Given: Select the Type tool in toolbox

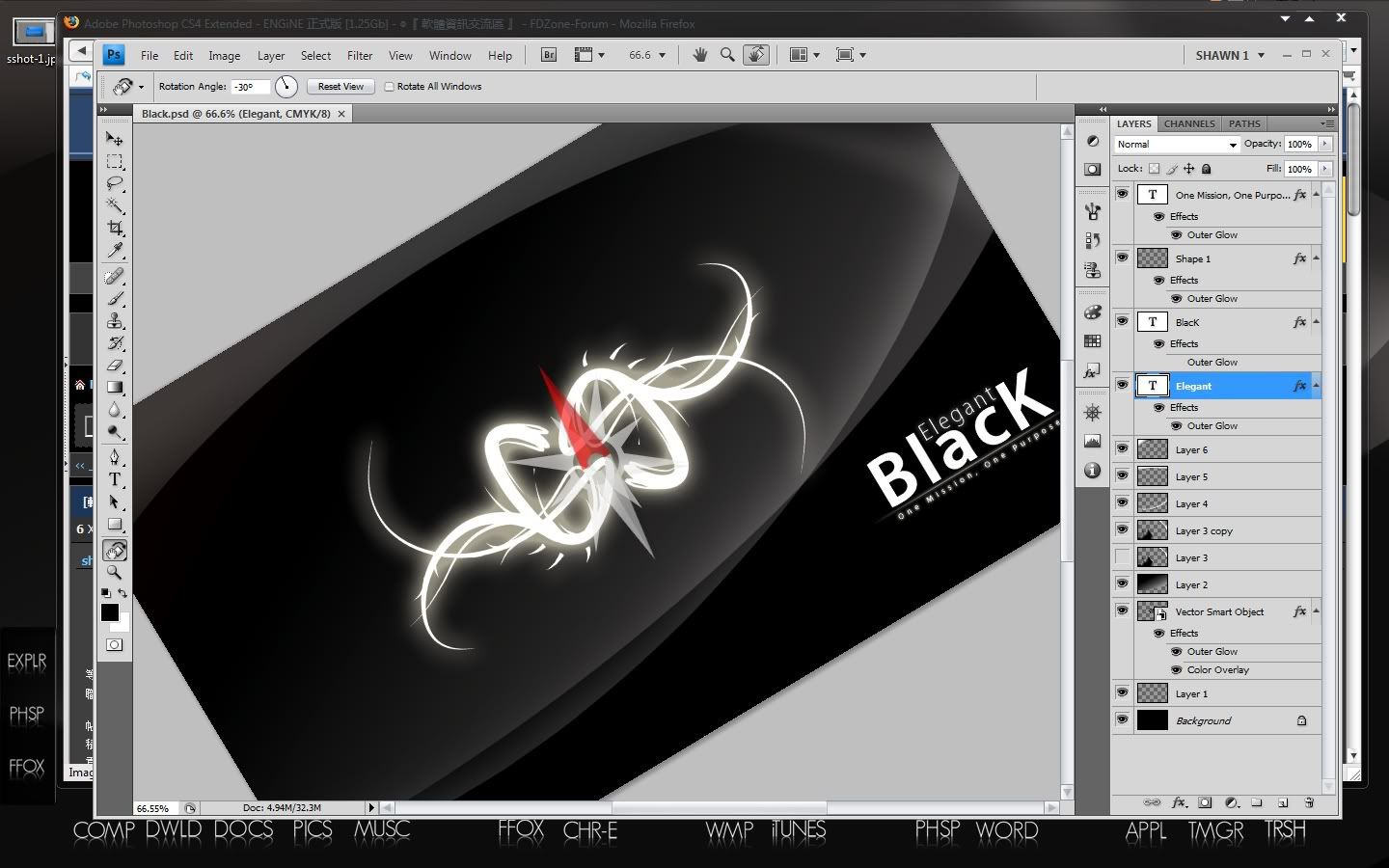Looking at the screenshot, I should coord(115,479).
